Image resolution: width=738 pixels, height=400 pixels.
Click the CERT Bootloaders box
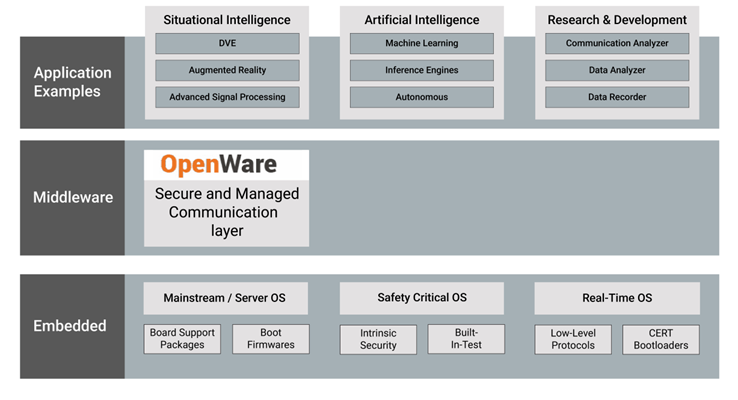[x=660, y=339]
